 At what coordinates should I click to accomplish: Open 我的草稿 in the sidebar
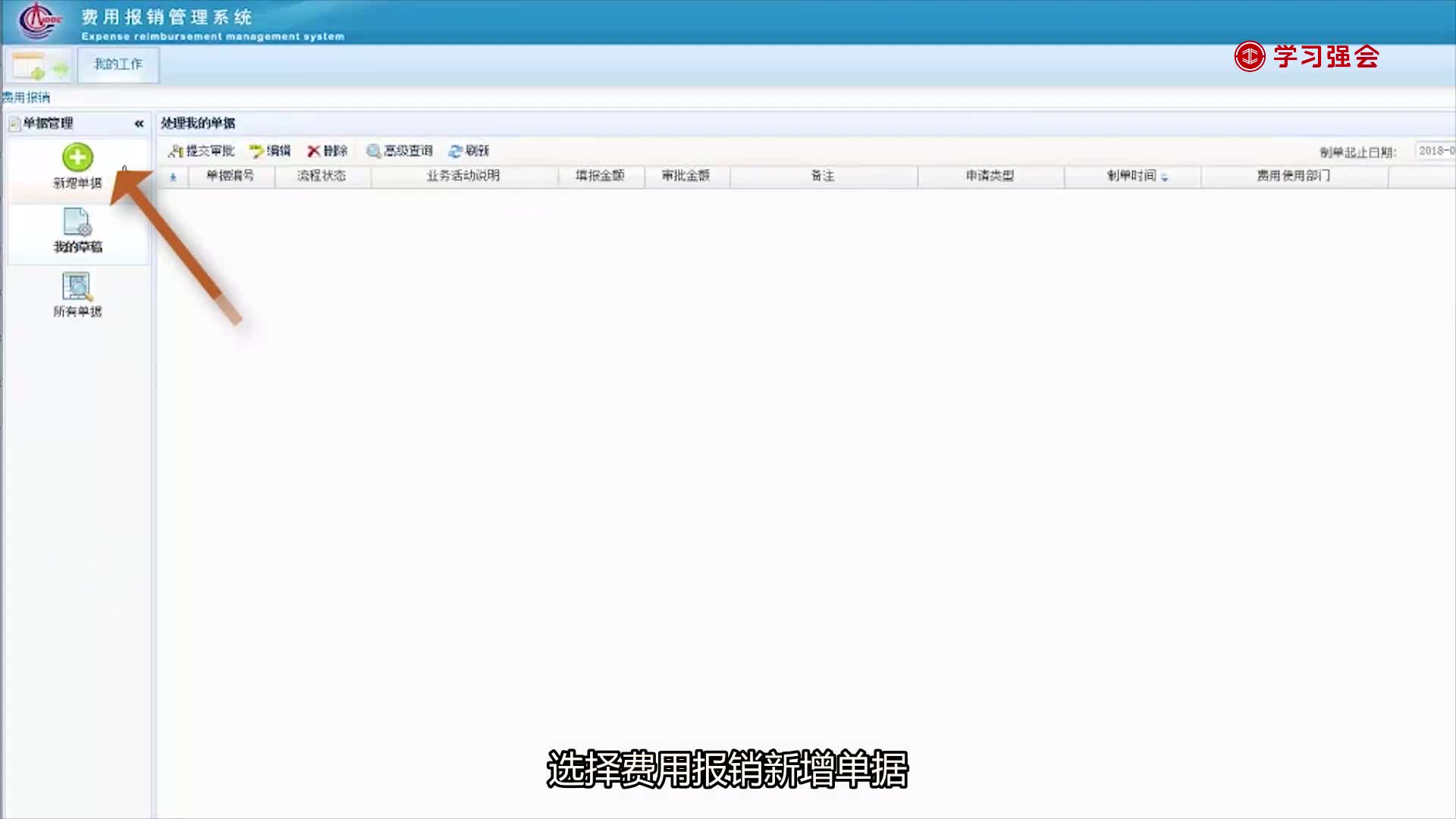(76, 226)
